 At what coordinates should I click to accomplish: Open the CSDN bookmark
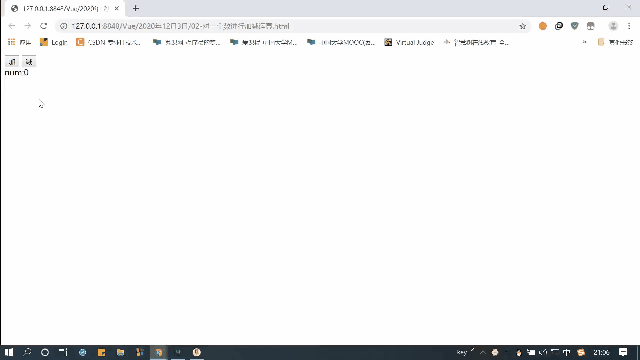(109, 42)
